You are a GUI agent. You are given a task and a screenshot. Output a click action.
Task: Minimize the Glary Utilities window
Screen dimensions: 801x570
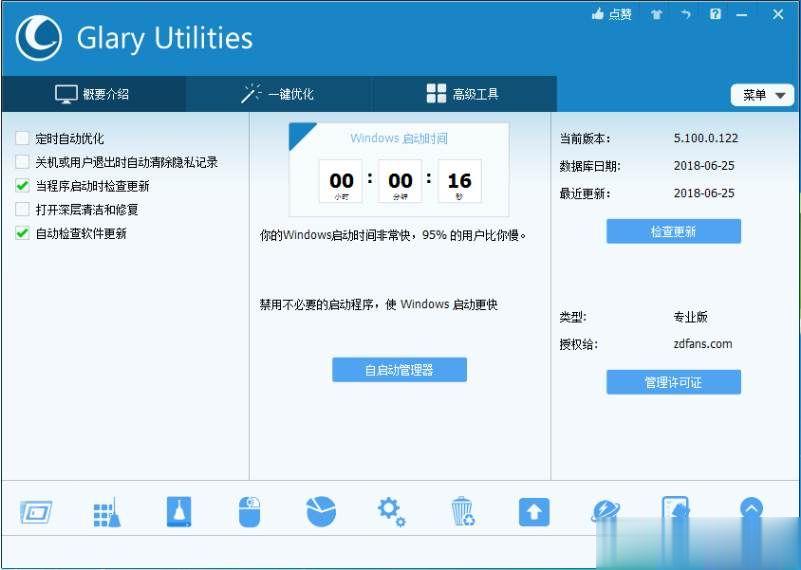click(x=742, y=15)
